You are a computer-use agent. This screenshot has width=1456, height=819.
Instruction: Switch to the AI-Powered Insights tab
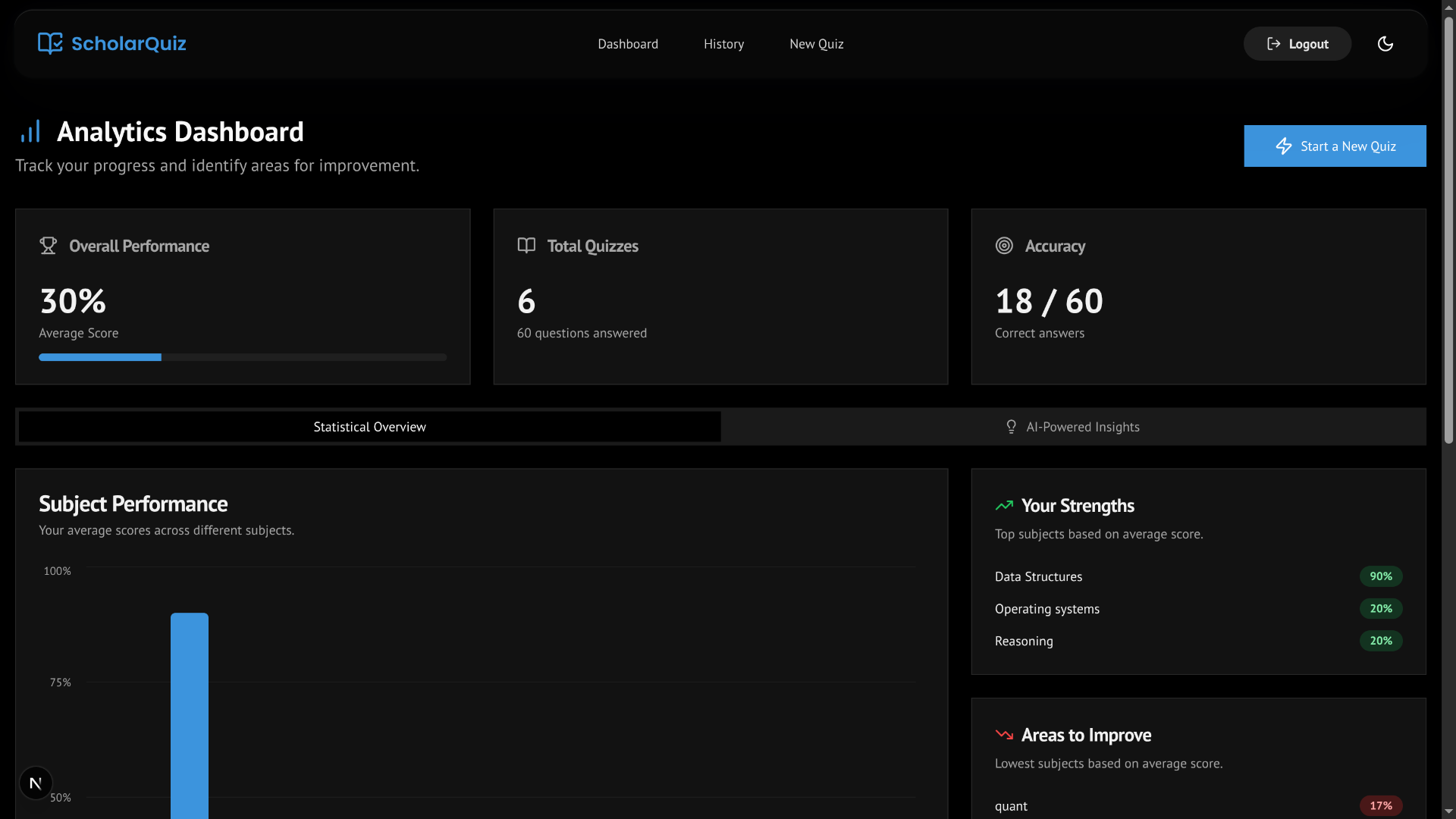point(1083,426)
